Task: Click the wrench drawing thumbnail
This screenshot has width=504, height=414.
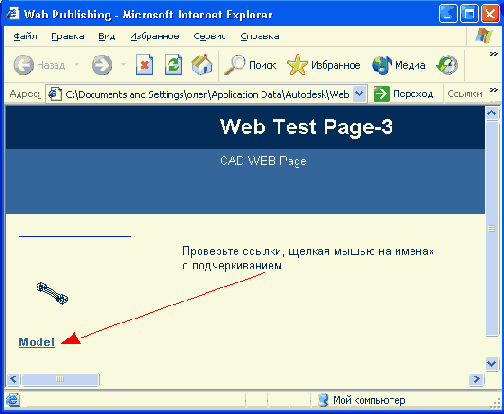Action: coord(52,293)
